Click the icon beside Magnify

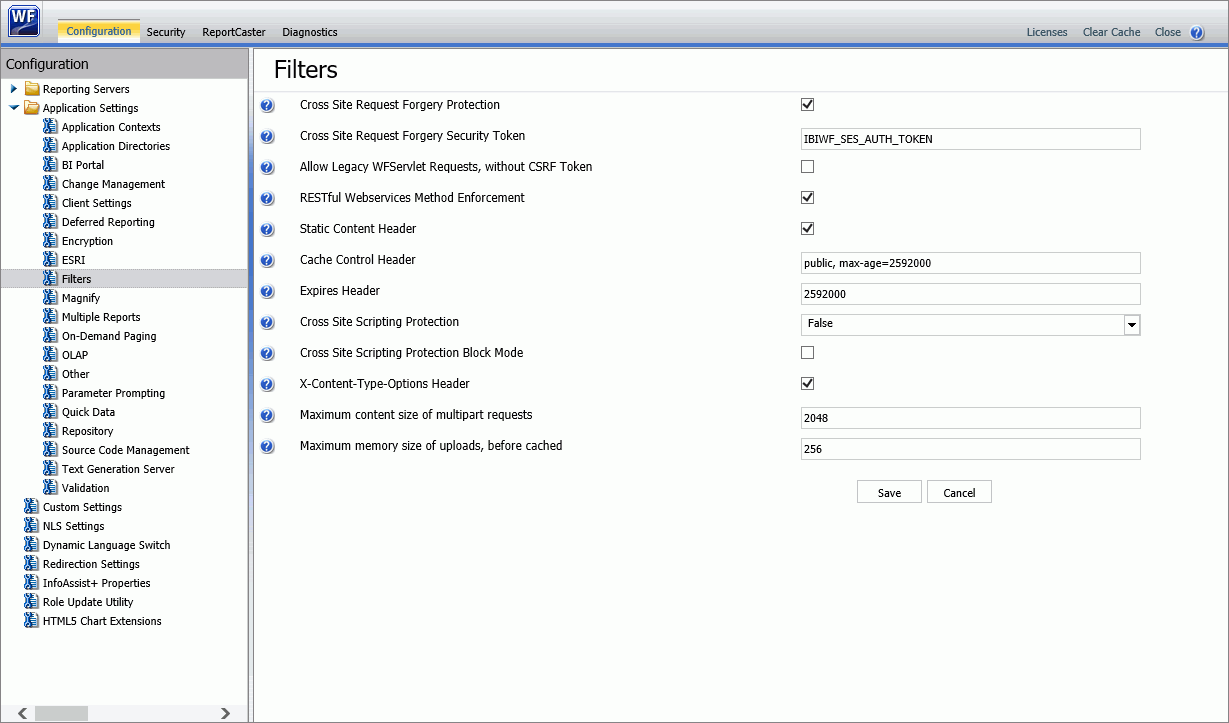[x=50, y=298]
